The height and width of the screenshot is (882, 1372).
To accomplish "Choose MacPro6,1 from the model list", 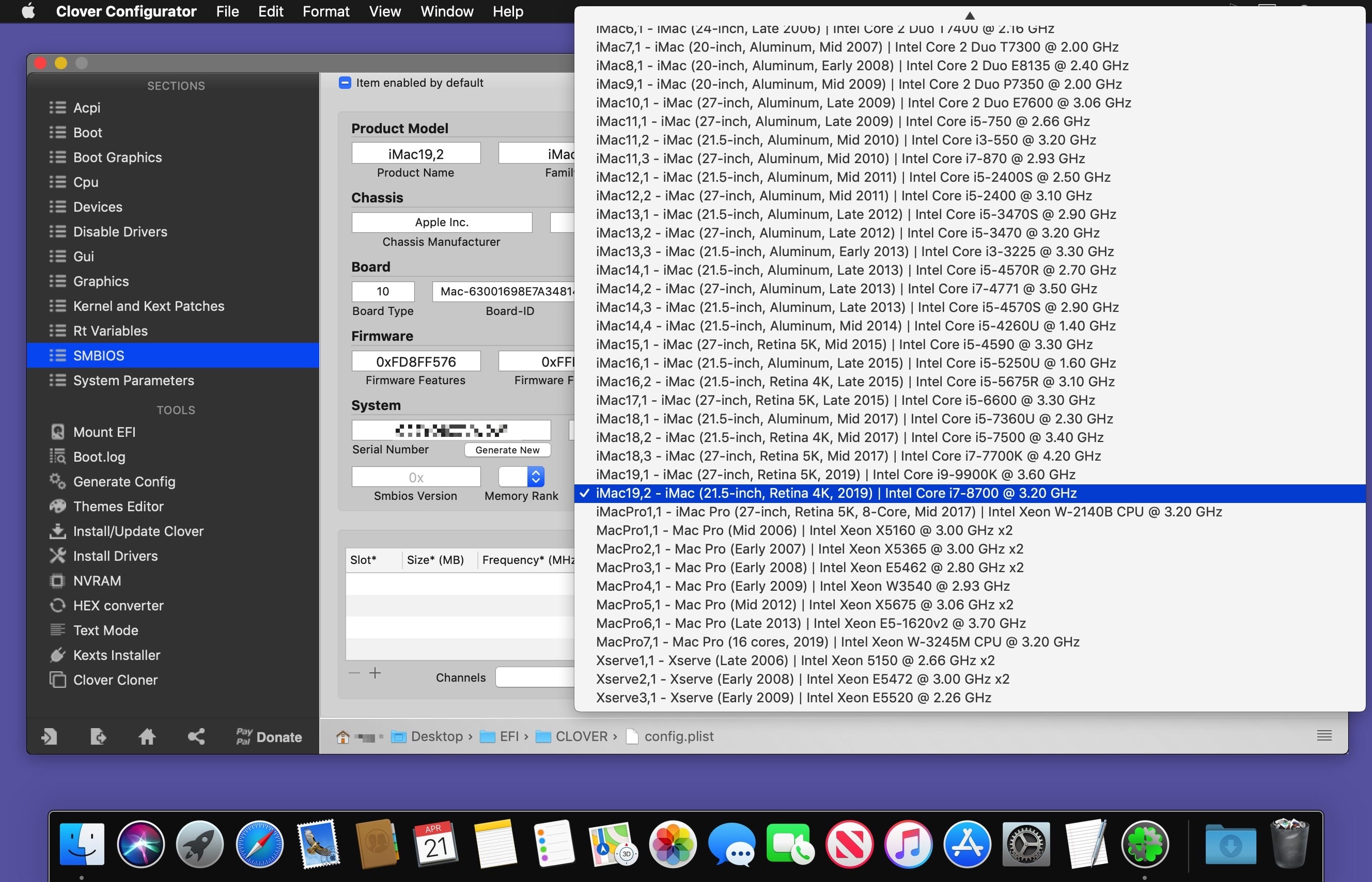I will pos(969,623).
